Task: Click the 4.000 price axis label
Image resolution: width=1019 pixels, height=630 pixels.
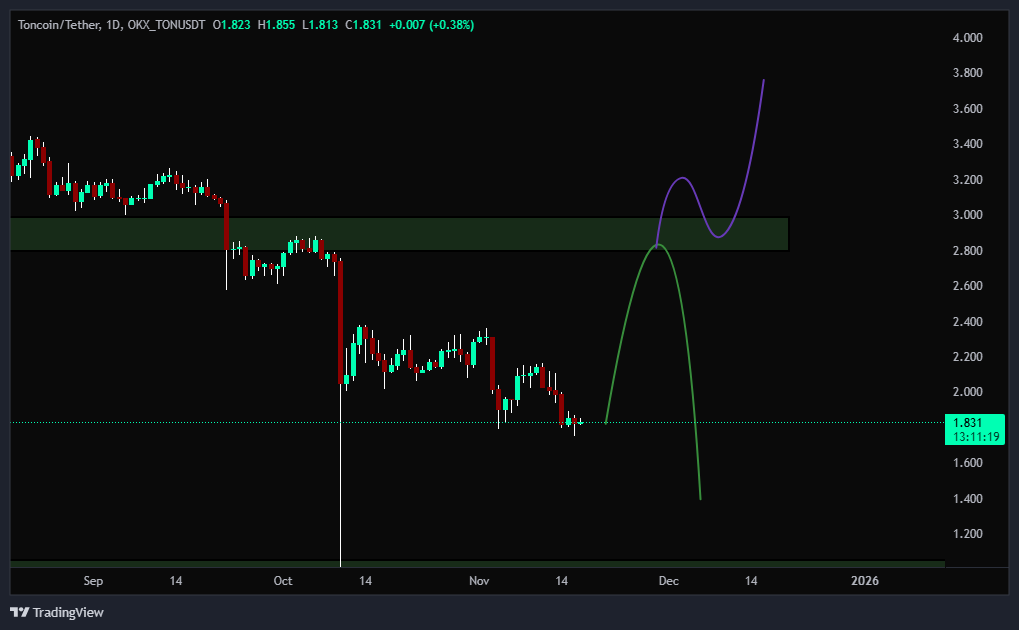Action: [967, 38]
